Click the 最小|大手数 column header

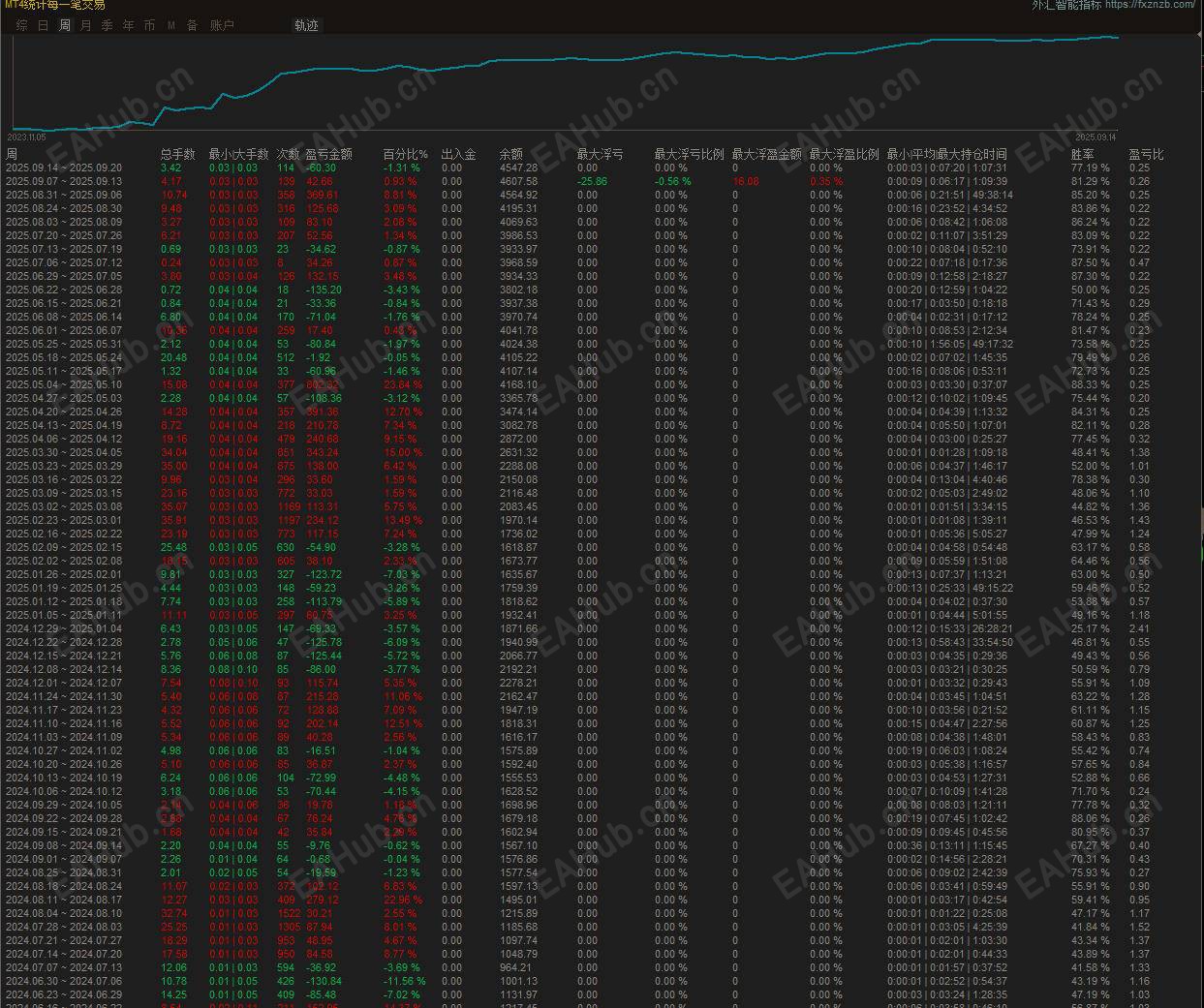(238, 154)
